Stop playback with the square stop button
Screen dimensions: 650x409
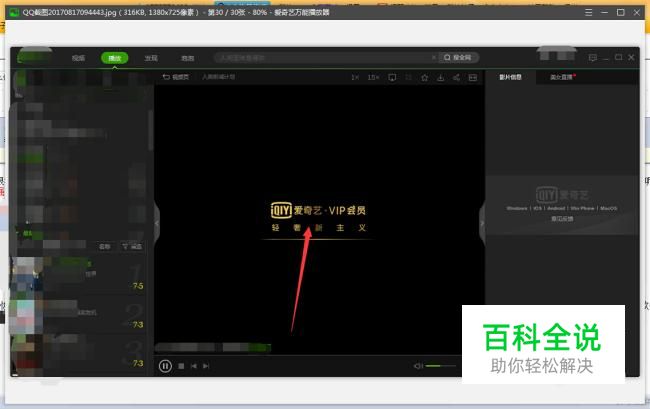181,366
